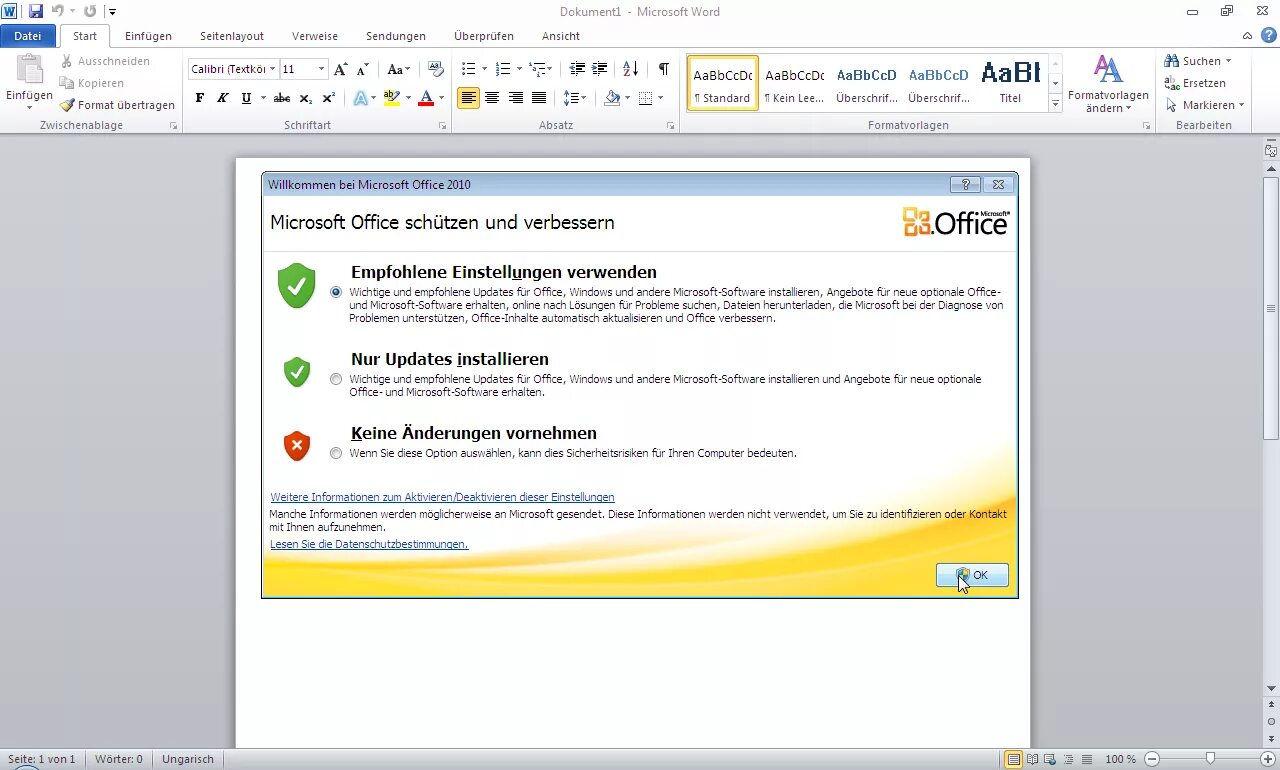Clear formatting with the eraser icon

[435, 69]
